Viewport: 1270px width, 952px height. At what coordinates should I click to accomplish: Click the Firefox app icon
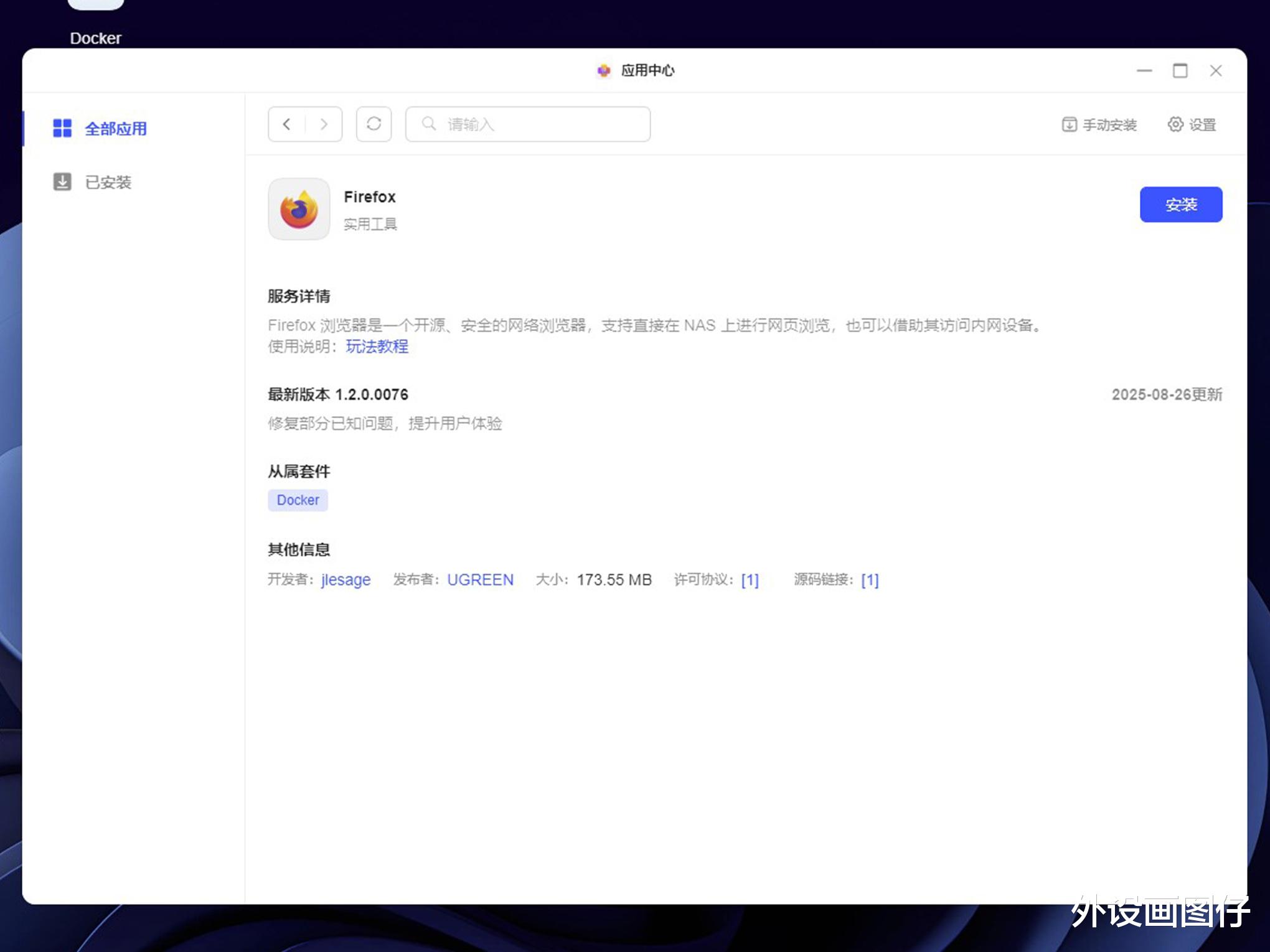299,209
